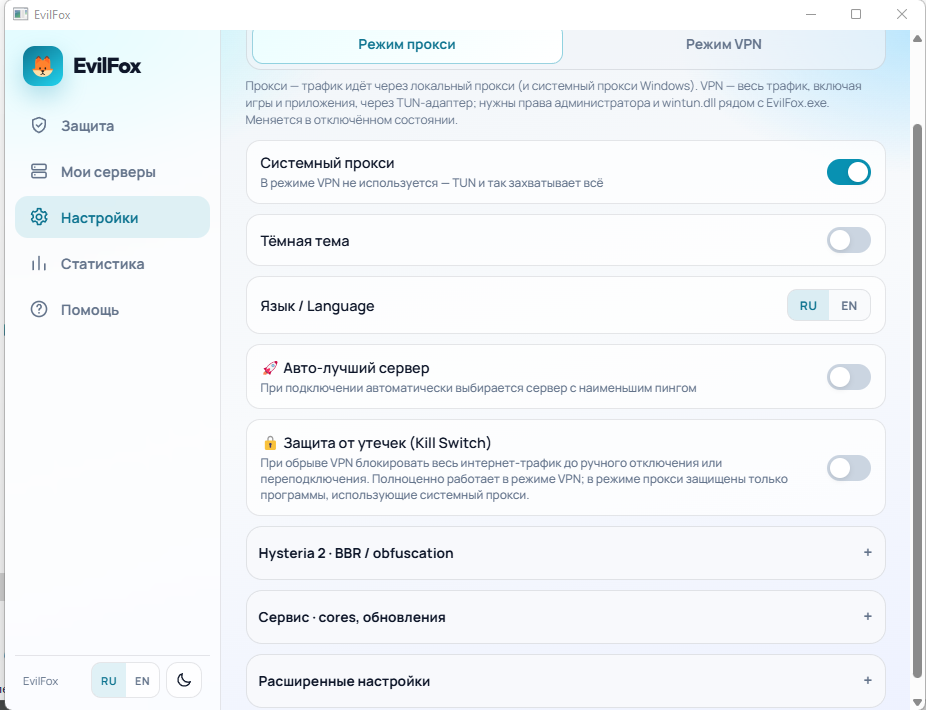Expand Сервис · cores, обновления plus sign
Image resolution: width=926 pixels, height=710 pixels.
tap(868, 616)
